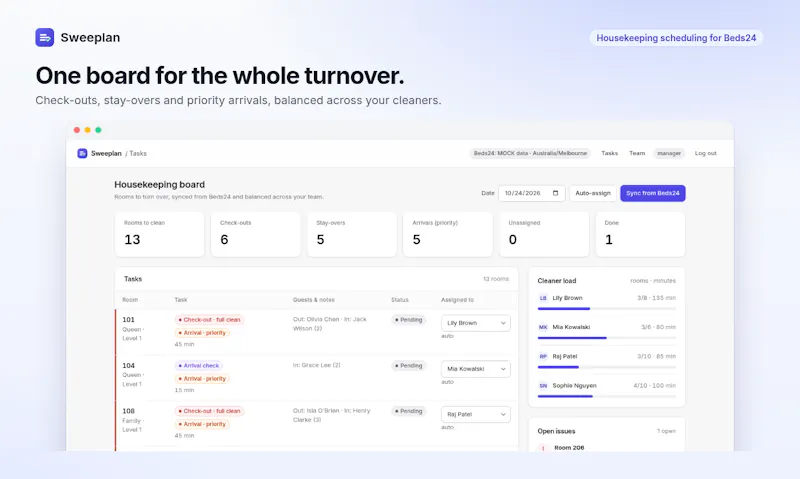Click the Done 1 stat card
Screen dimensions: 800x479
640,234
